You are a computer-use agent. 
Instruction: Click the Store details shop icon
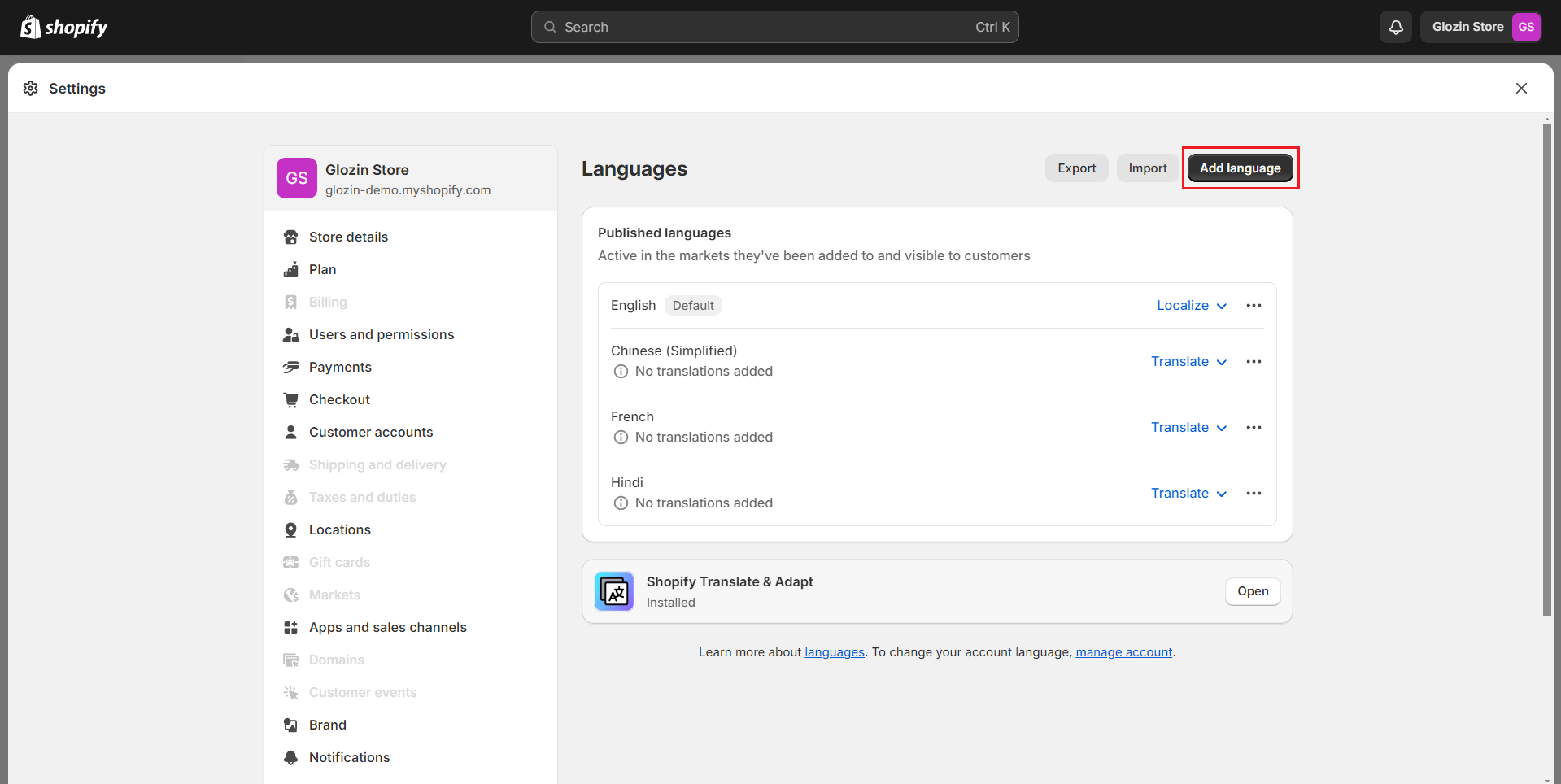point(290,237)
